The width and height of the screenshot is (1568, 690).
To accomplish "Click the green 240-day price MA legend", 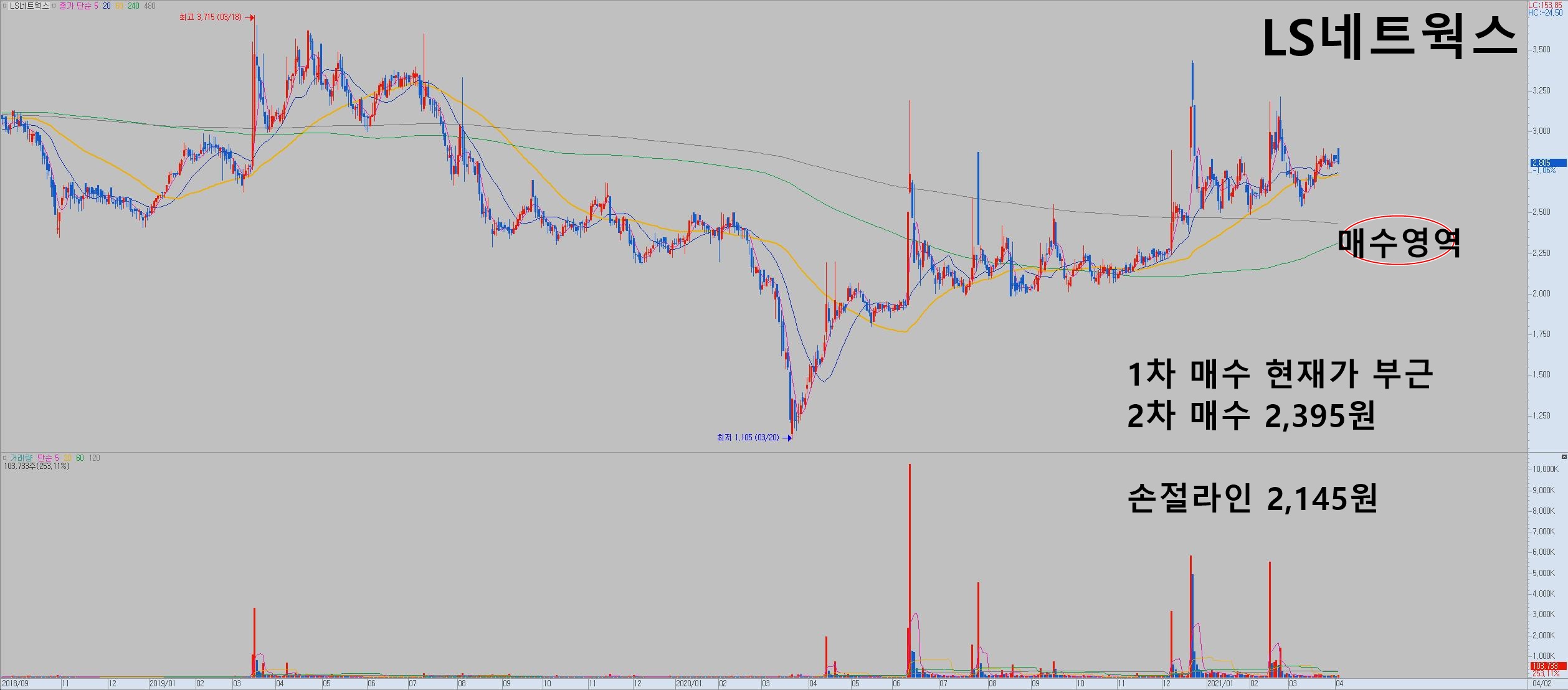I will [x=133, y=6].
